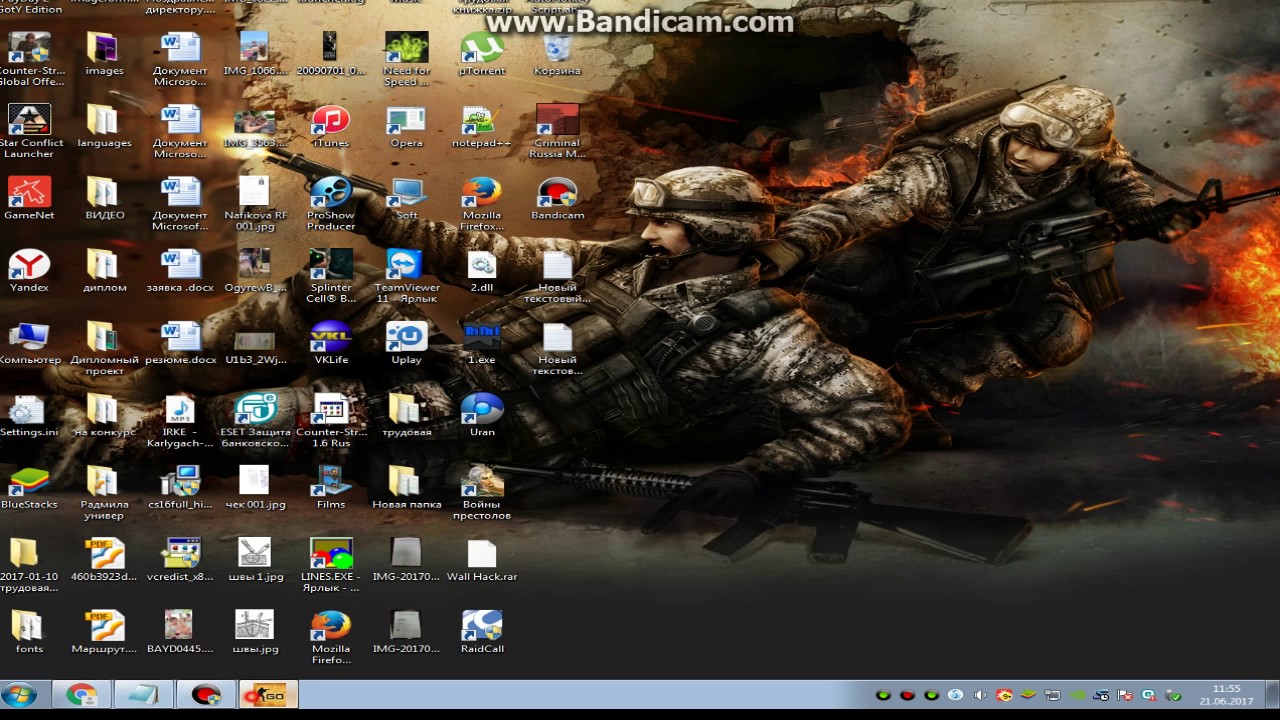Select the чек 001.jpg image
The image size is (1280, 720).
(x=255, y=487)
